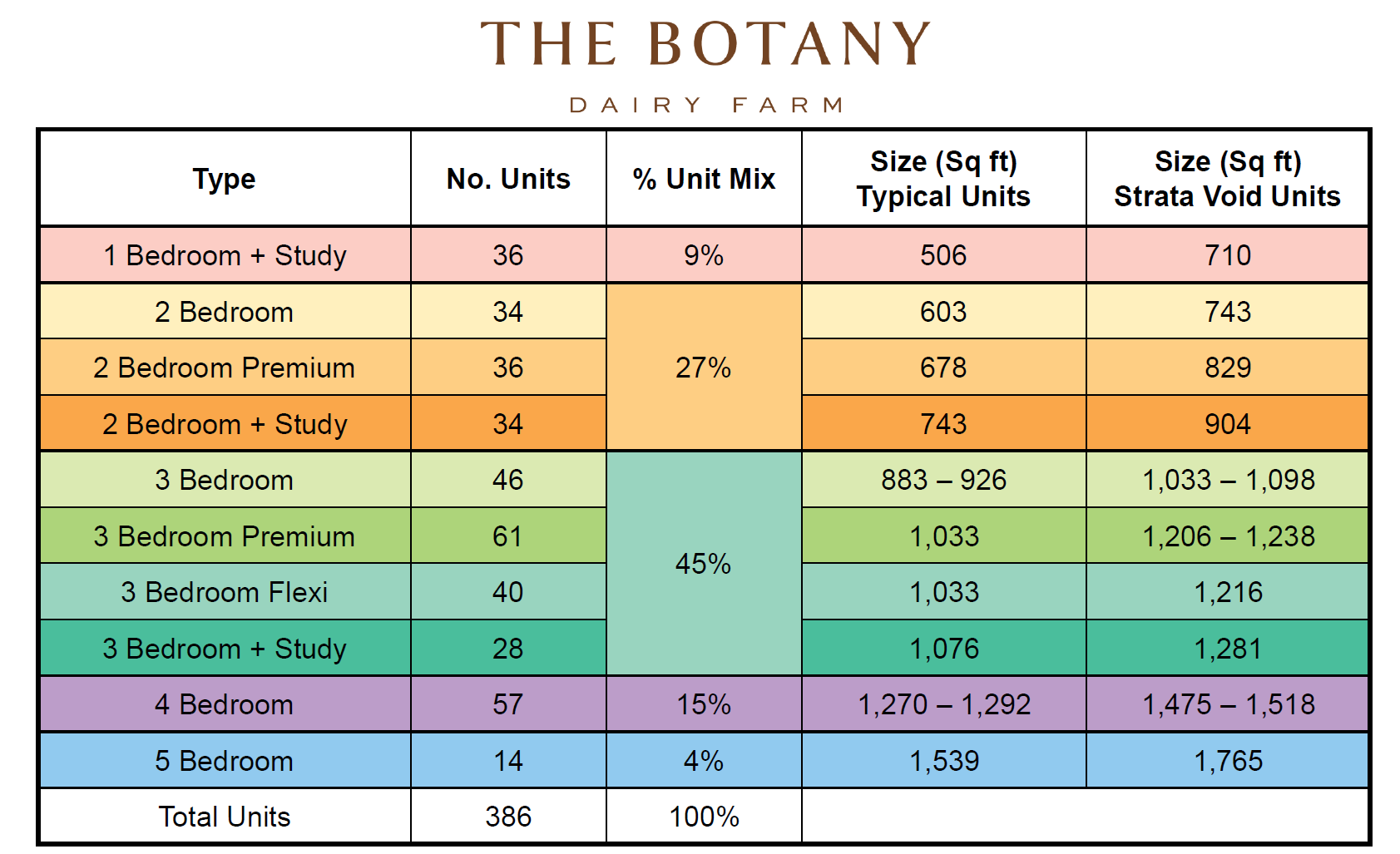The height and width of the screenshot is (854, 1400).
Task: Click the % Unit Mix header
Action: (x=704, y=178)
